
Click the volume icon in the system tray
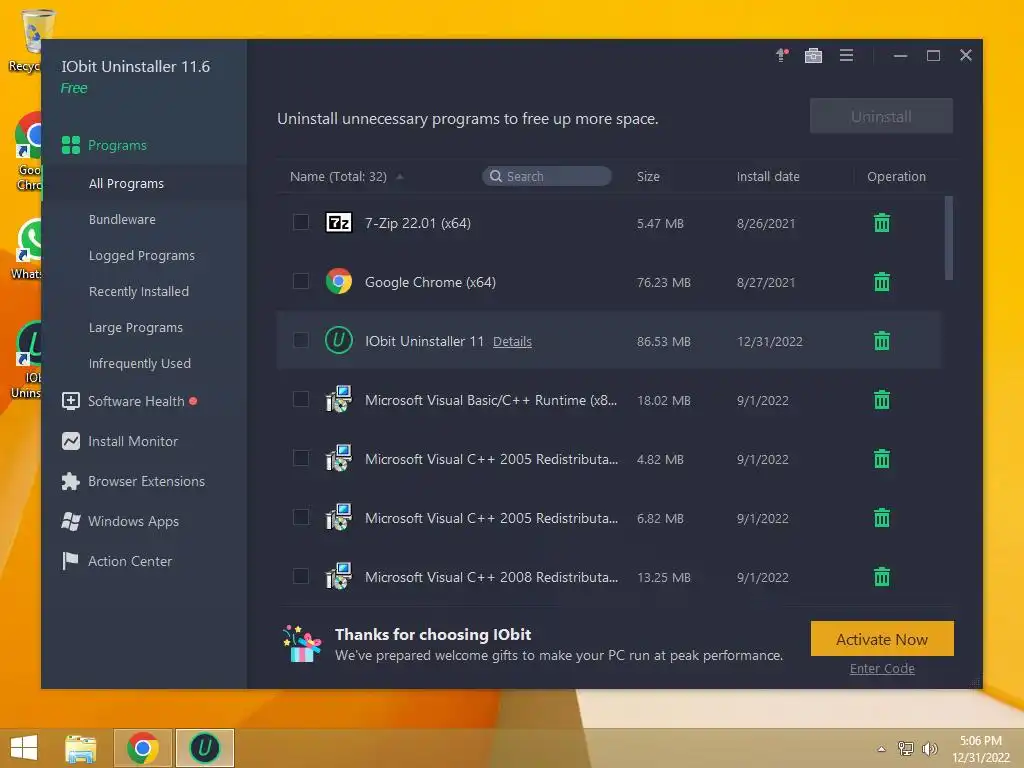(x=929, y=748)
